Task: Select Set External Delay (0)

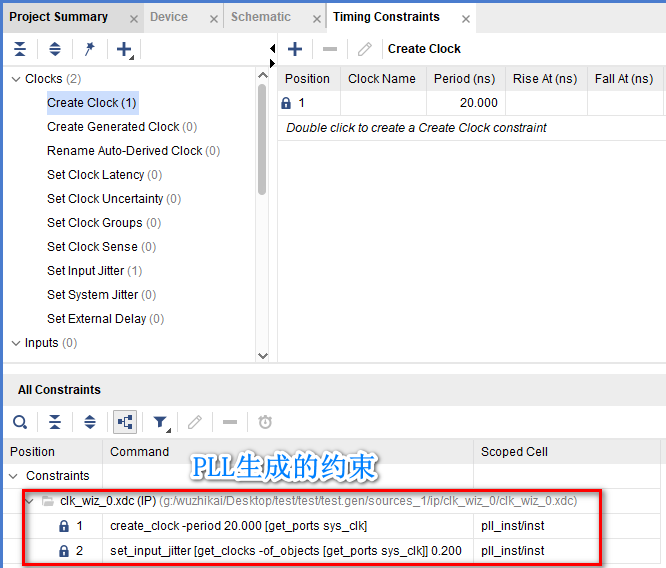Action: (105, 319)
